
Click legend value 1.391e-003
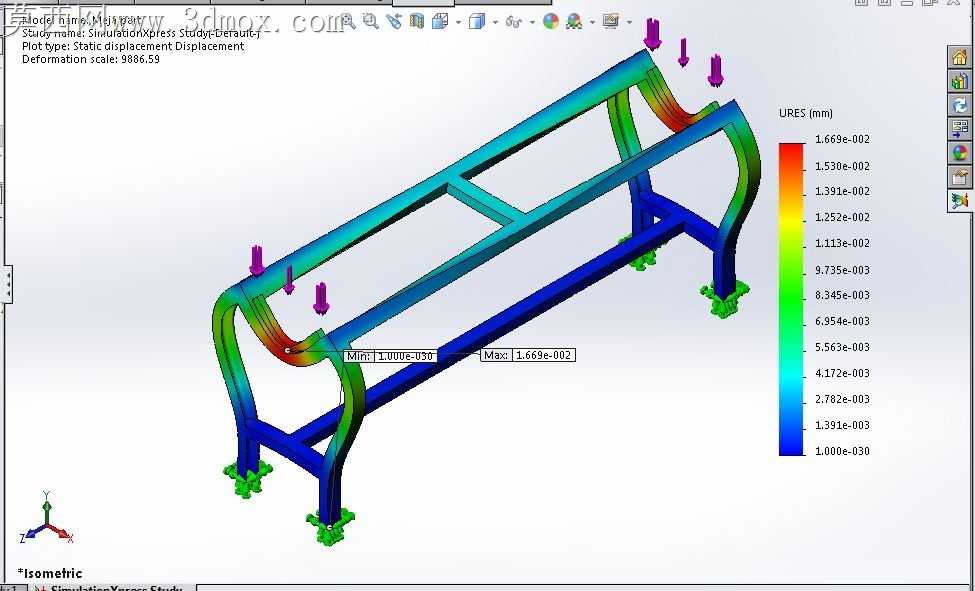coord(842,425)
